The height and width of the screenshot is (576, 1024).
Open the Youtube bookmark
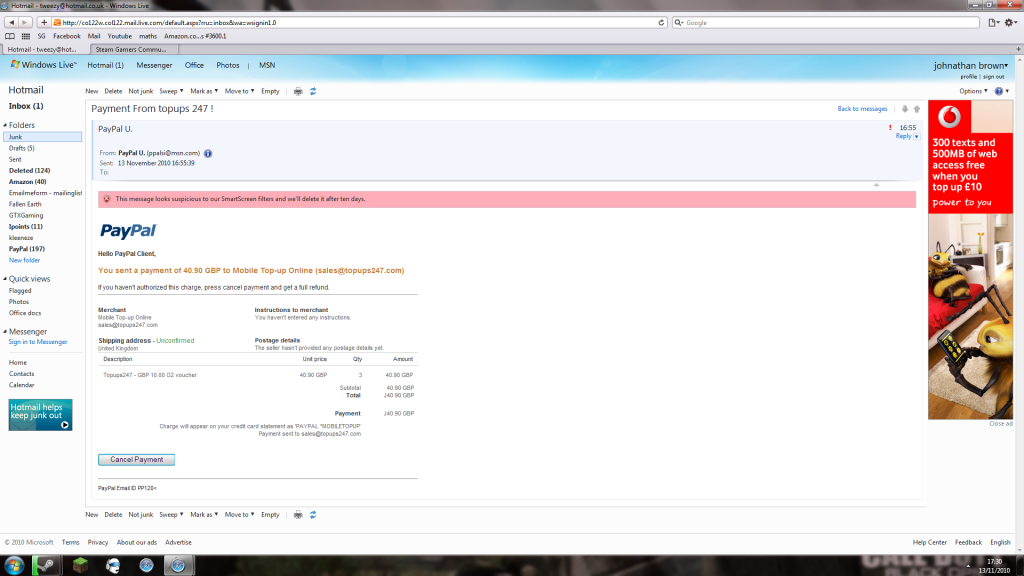(120, 37)
